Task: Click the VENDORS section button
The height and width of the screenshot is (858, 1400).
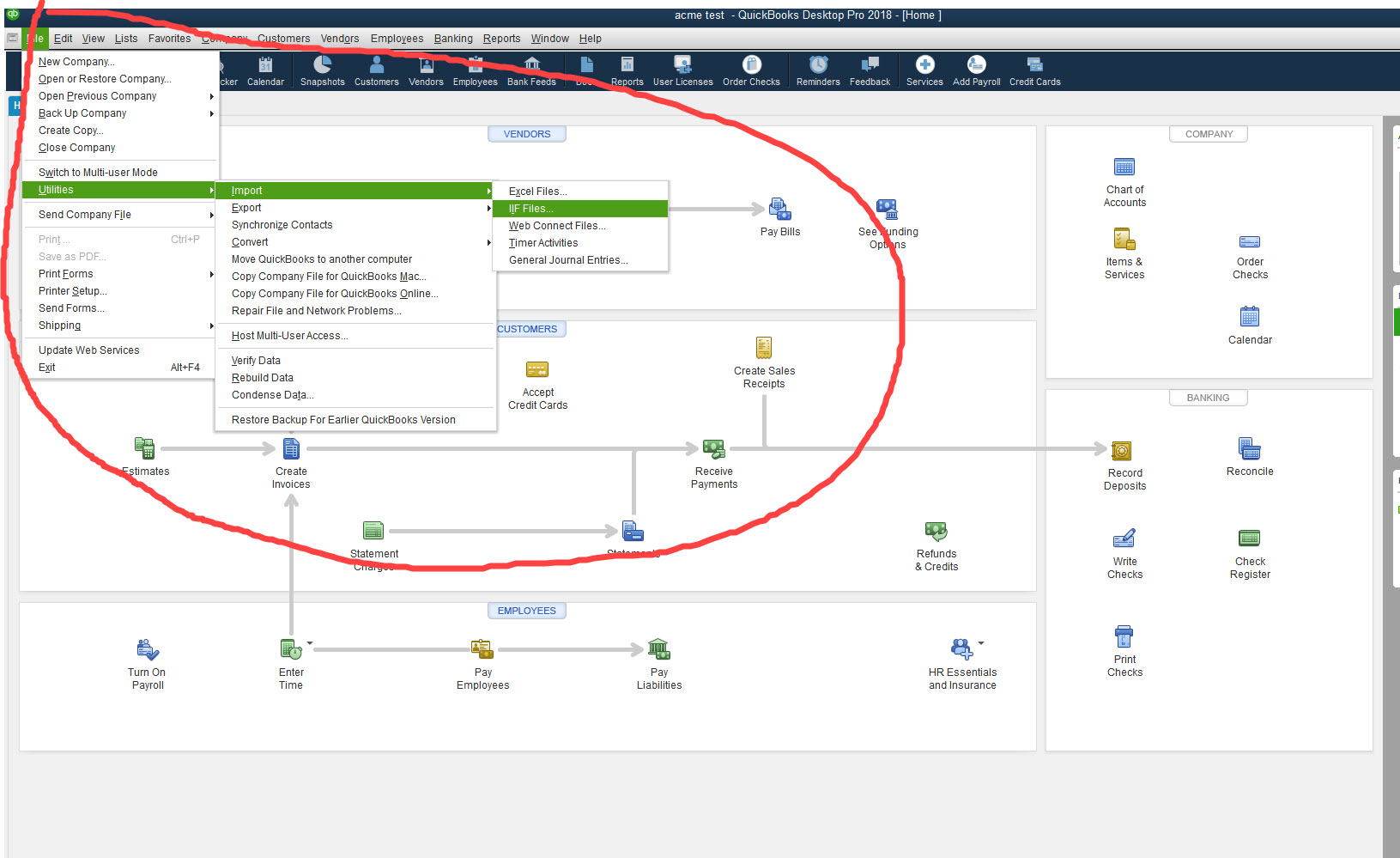Action: coord(527,134)
